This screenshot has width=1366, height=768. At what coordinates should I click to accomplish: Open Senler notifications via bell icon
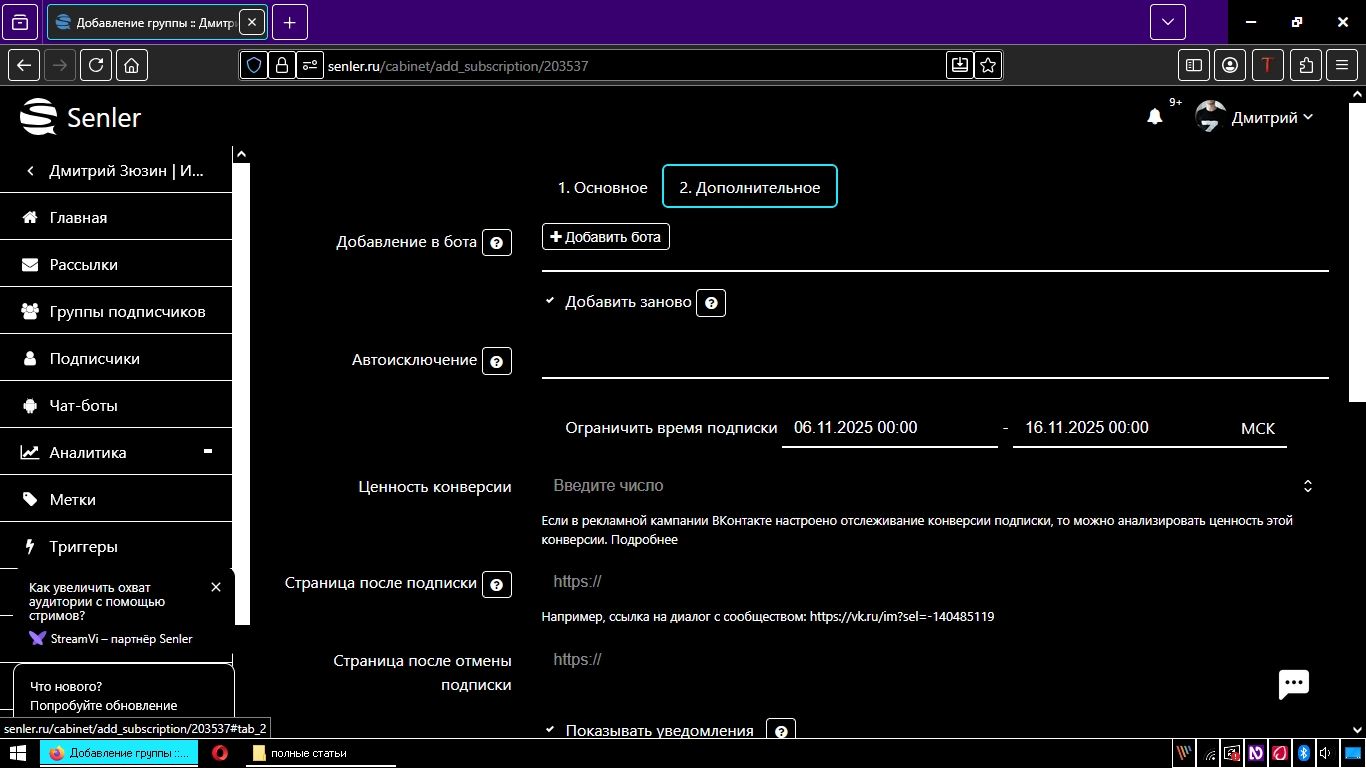click(x=1155, y=116)
